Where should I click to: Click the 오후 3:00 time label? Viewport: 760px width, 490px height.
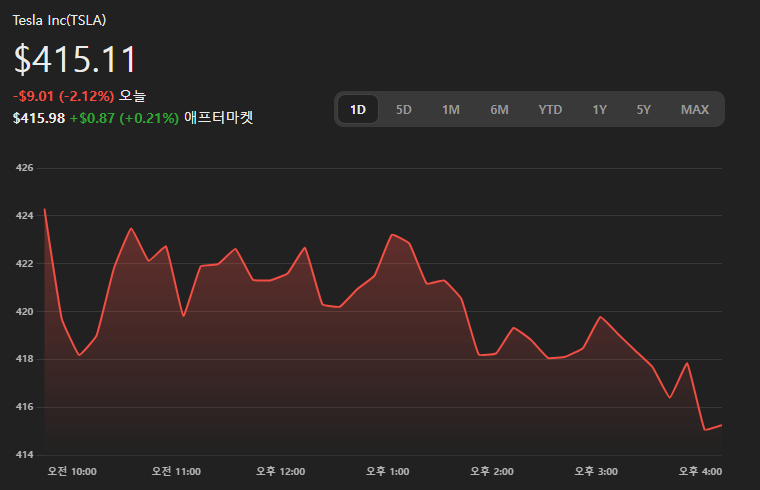596,471
